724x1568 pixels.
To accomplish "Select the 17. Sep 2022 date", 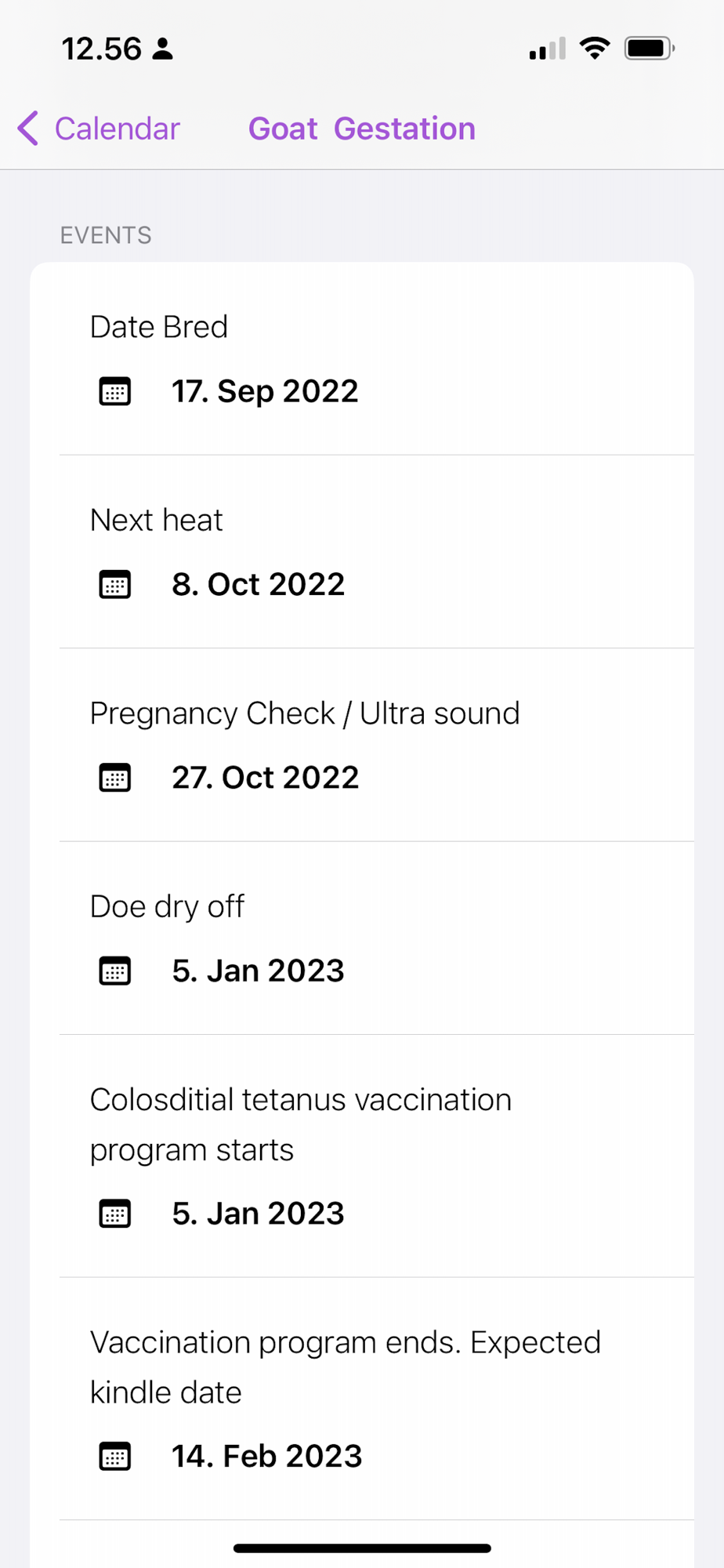I will 265,391.
